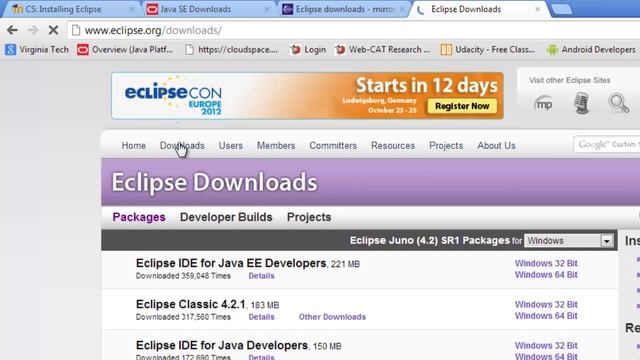Viewport: 640px width, 360px height.
Task: Click the Google Custom Search field
Action: pos(607,144)
